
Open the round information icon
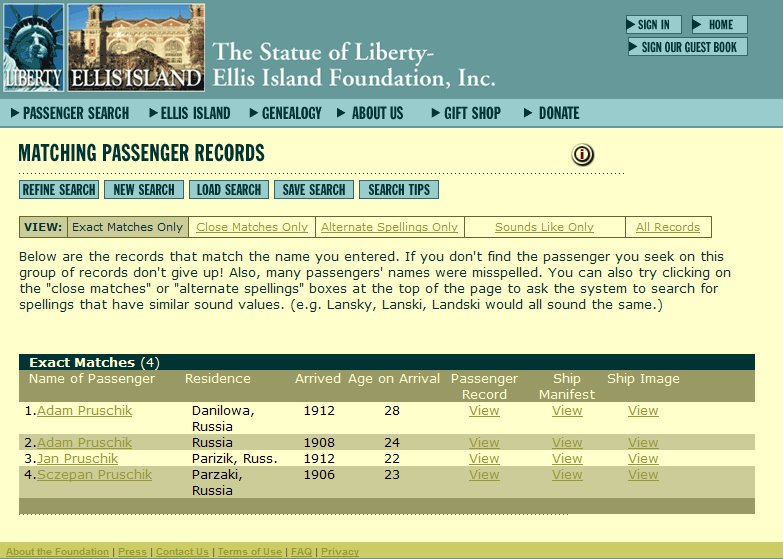click(582, 154)
